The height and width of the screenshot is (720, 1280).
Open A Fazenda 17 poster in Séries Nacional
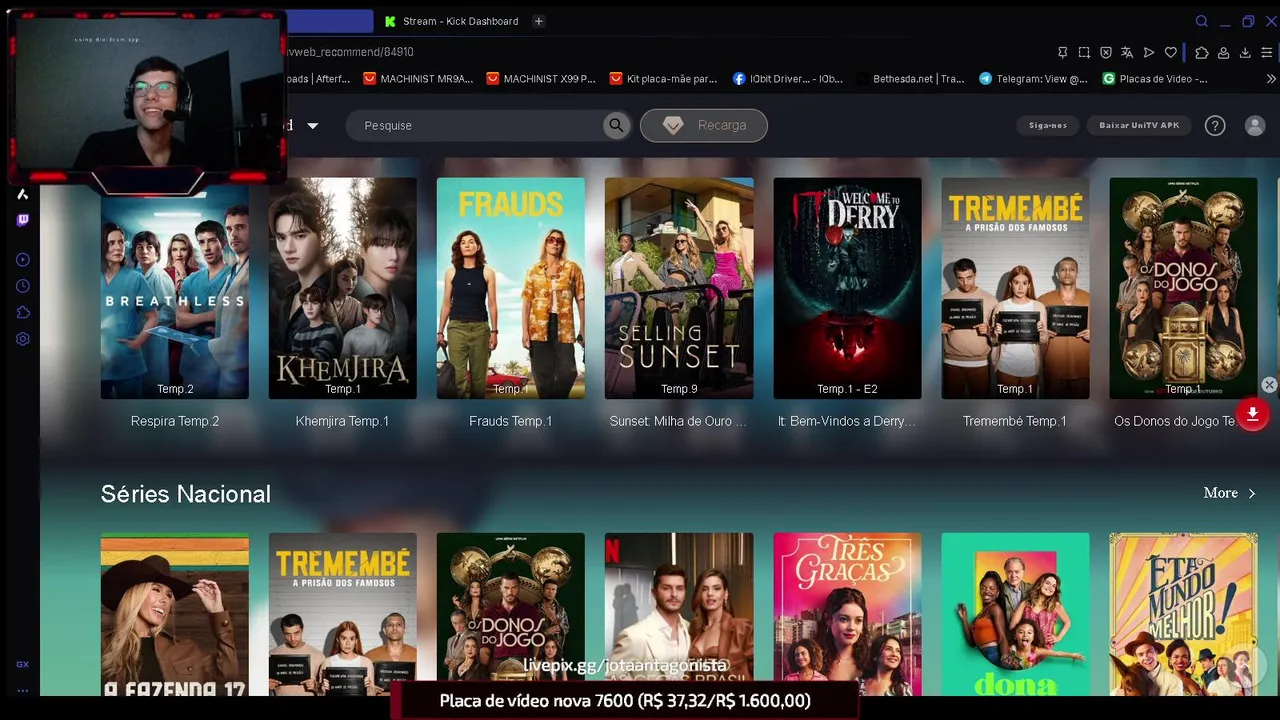[175, 614]
